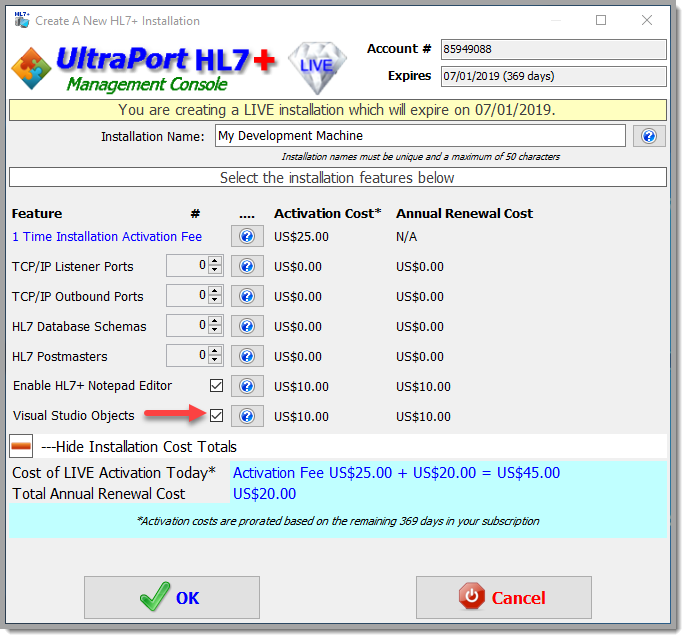Click HL7 Postmasters number field
This screenshot has width=687, height=640.
pos(188,356)
